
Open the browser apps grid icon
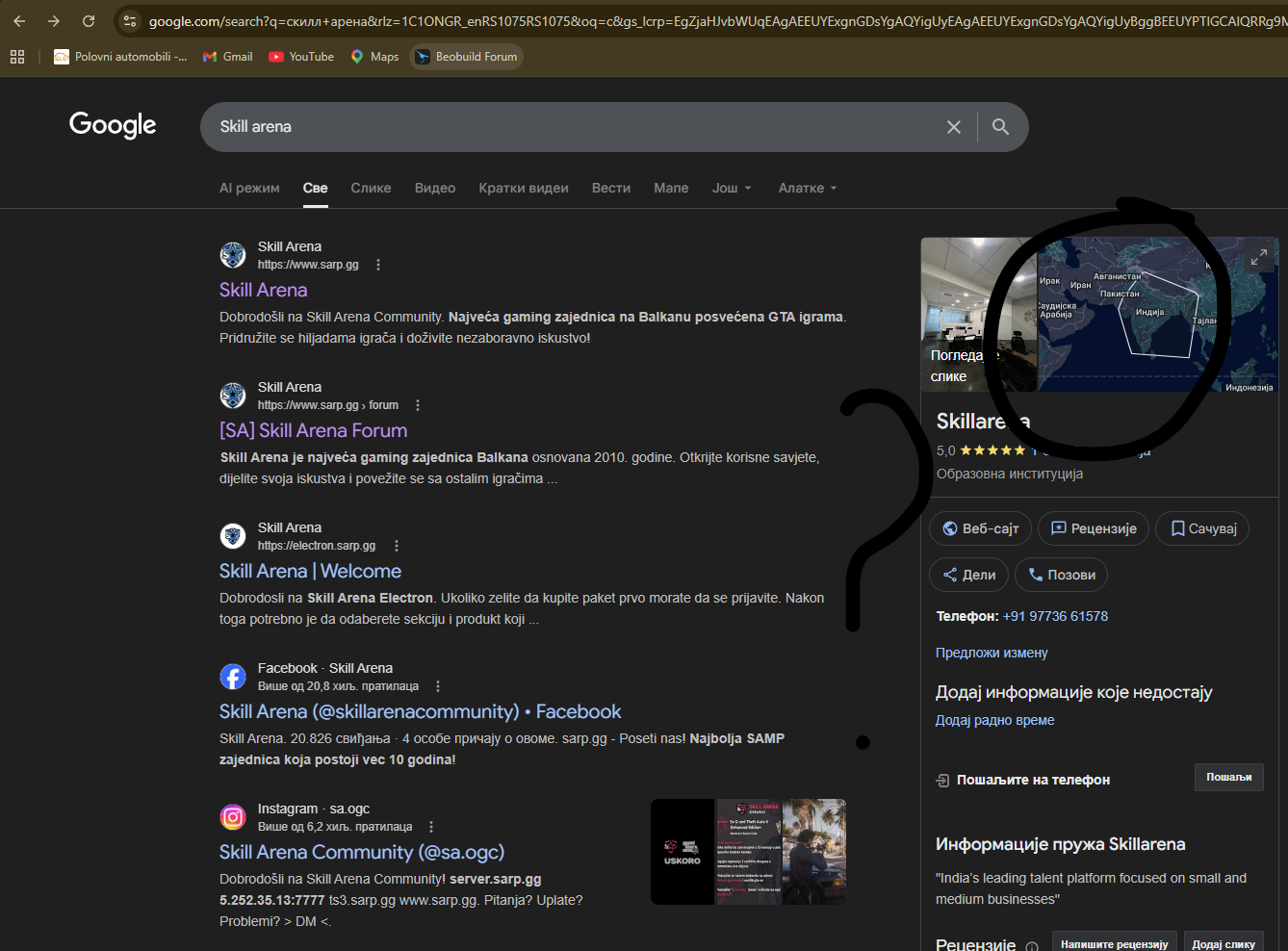pyautogui.click(x=17, y=57)
